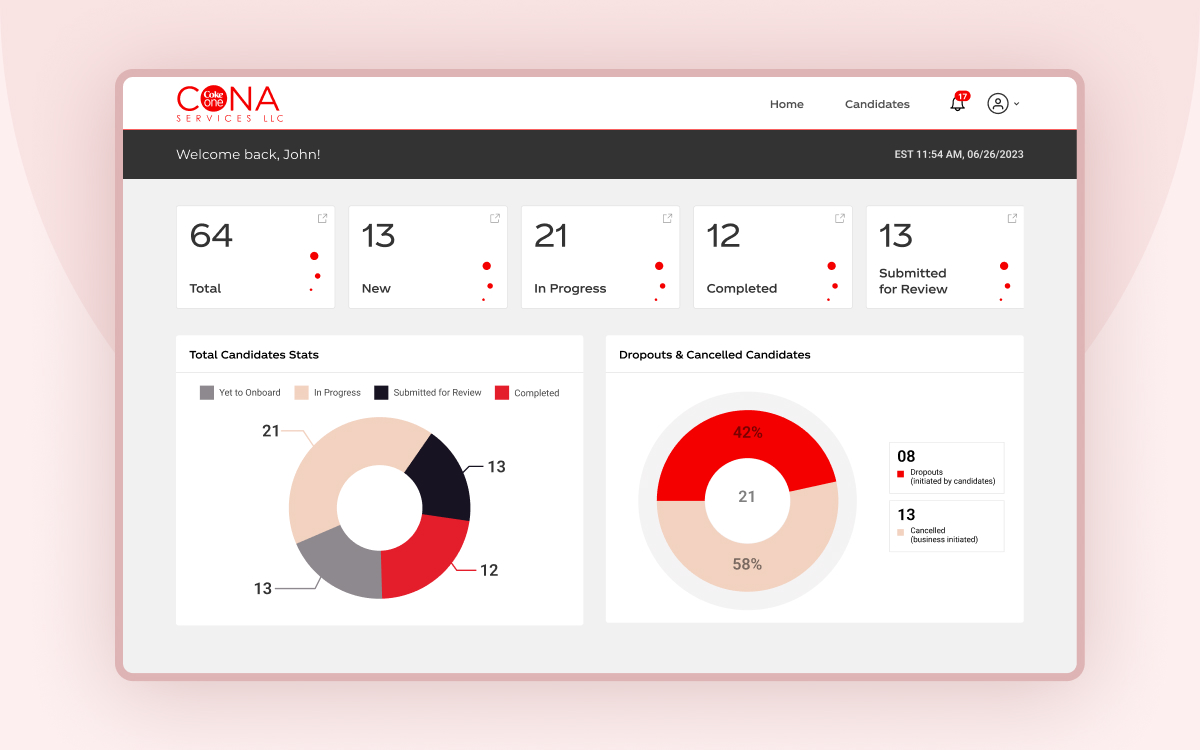Open the notifications bell icon
This screenshot has width=1200, height=750.
(x=957, y=105)
